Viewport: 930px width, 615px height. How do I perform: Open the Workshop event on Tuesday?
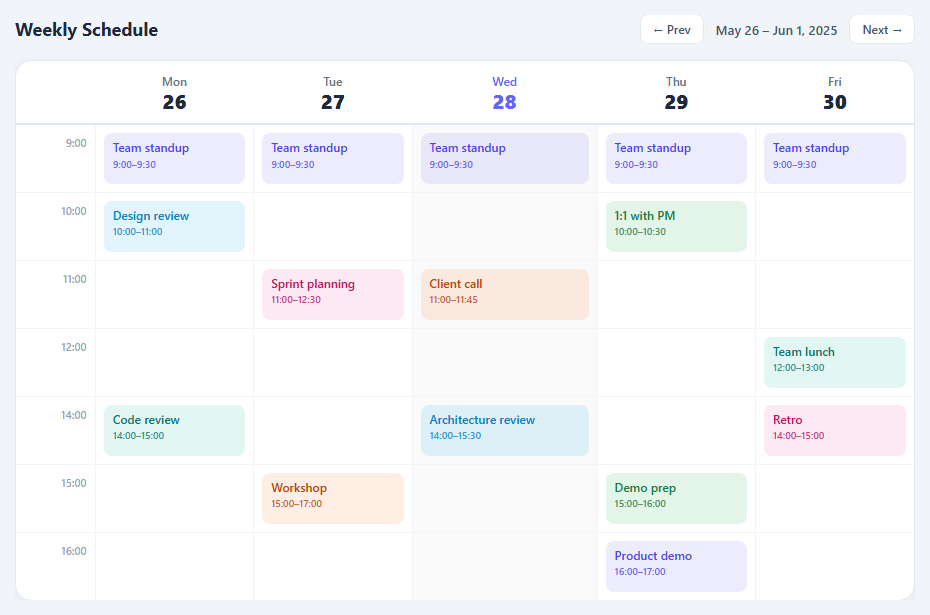tap(333, 498)
